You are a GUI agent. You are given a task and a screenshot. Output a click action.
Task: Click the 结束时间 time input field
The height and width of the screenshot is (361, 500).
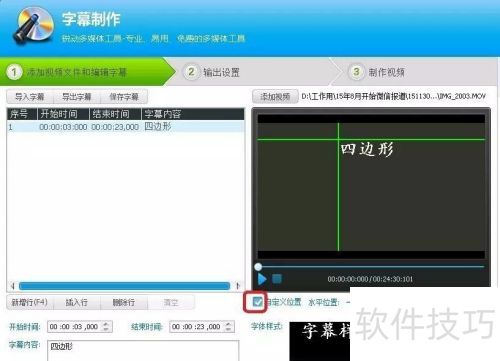click(x=202, y=327)
